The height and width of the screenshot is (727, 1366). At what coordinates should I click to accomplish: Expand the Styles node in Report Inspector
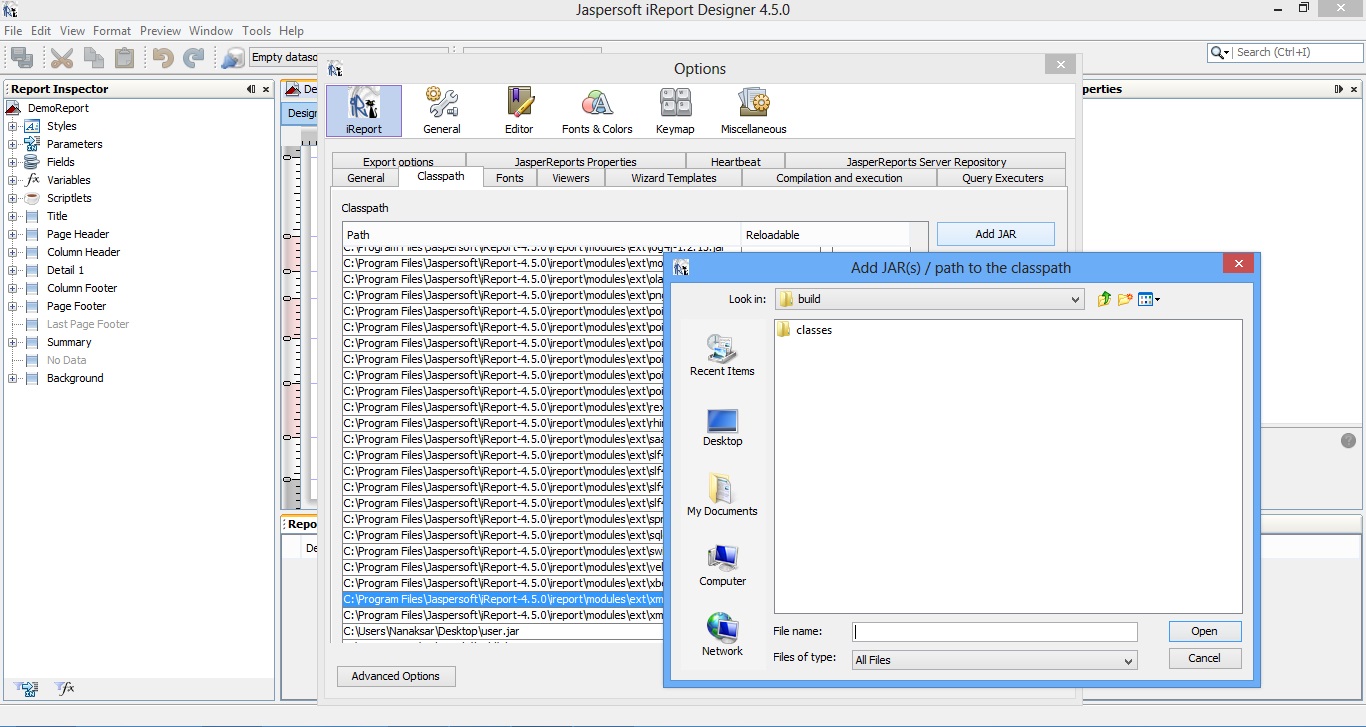pos(14,126)
